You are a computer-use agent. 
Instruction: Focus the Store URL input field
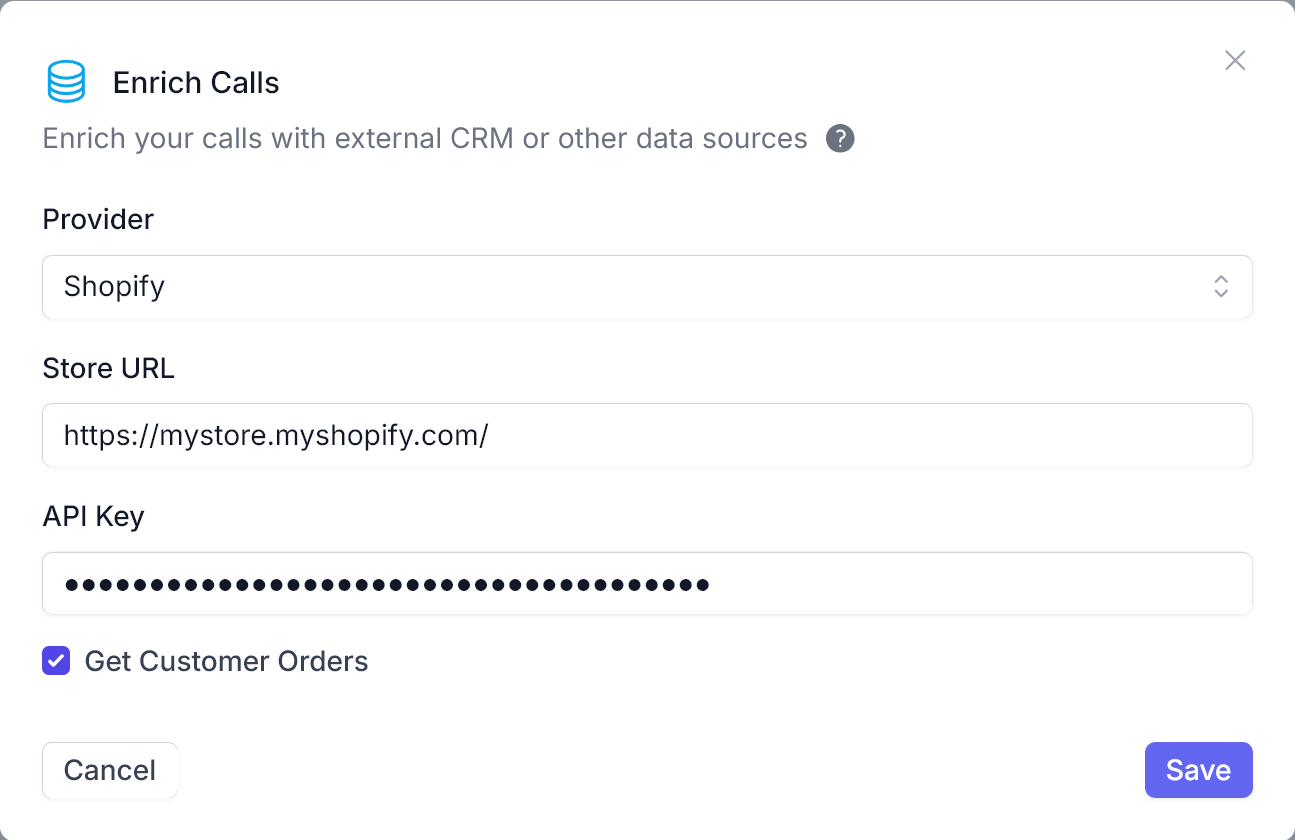[647, 435]
